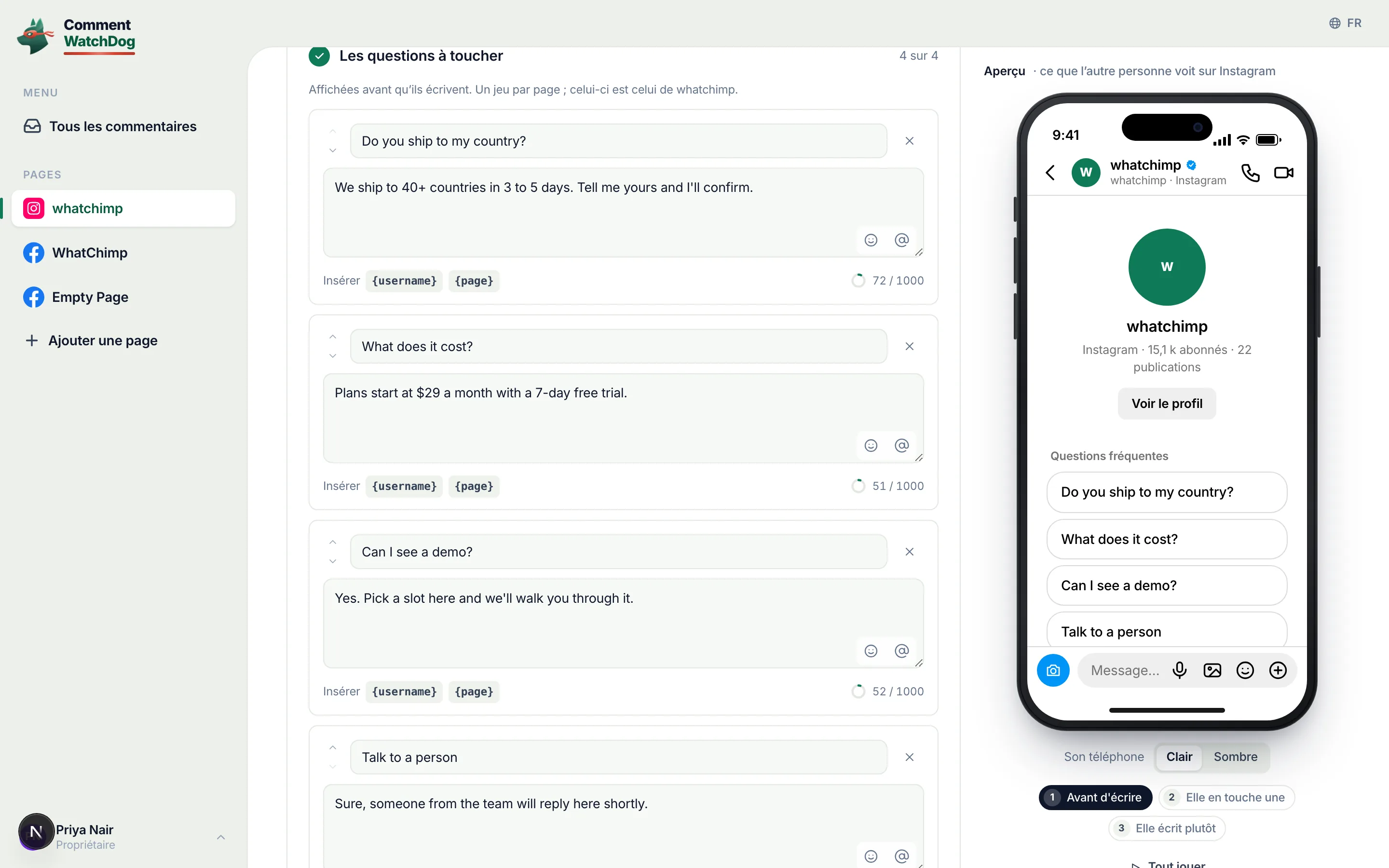Click the demo answer text area
This screenshot has width=1389, height=868.
point(623,624)
